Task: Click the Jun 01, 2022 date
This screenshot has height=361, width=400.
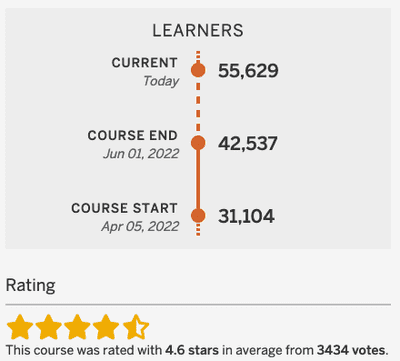Action: coord(141,154)
